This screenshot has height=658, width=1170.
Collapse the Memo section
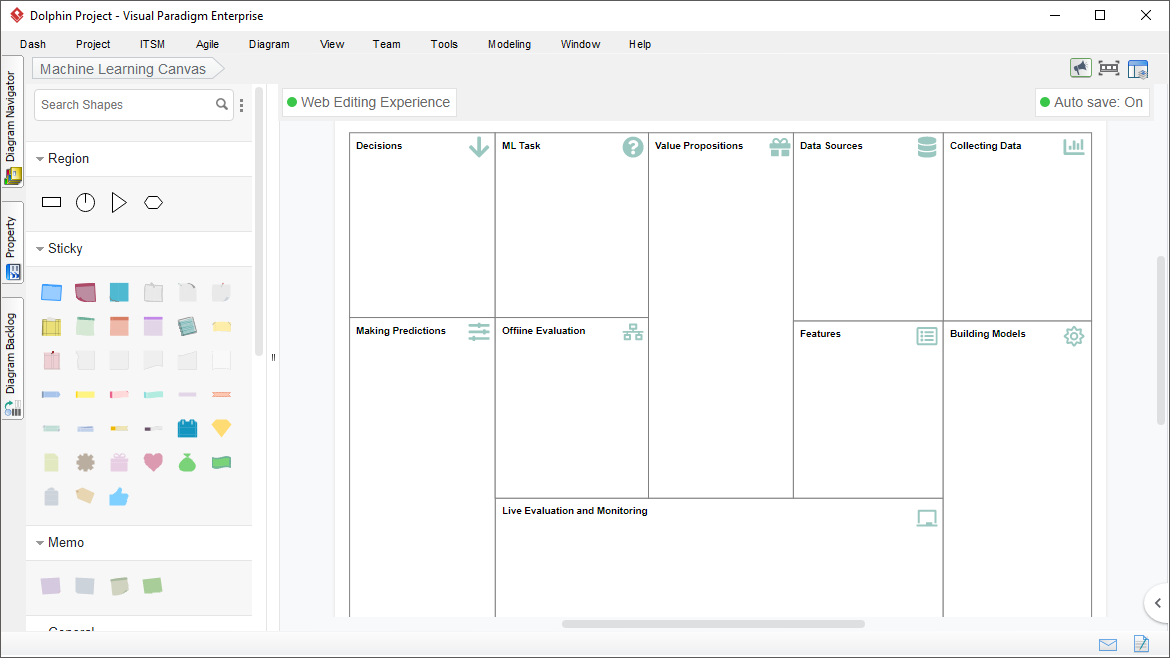[x=40, y=542]
